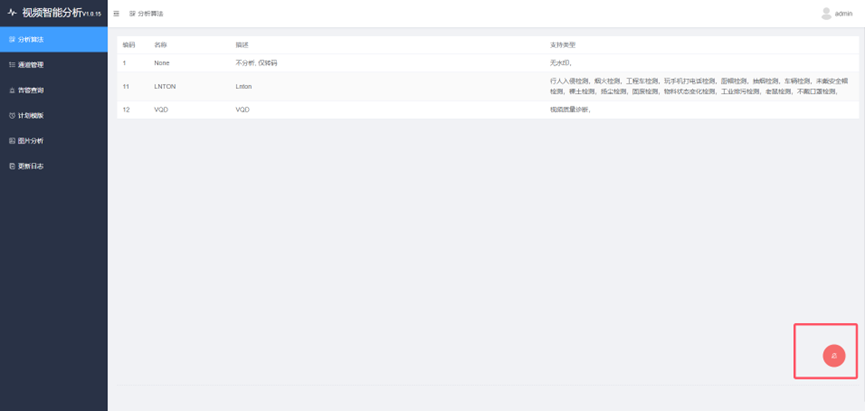The image size is (865, 411).
Task: Click the 视频质量诊断 supported type cell
Action: (570, 110)
